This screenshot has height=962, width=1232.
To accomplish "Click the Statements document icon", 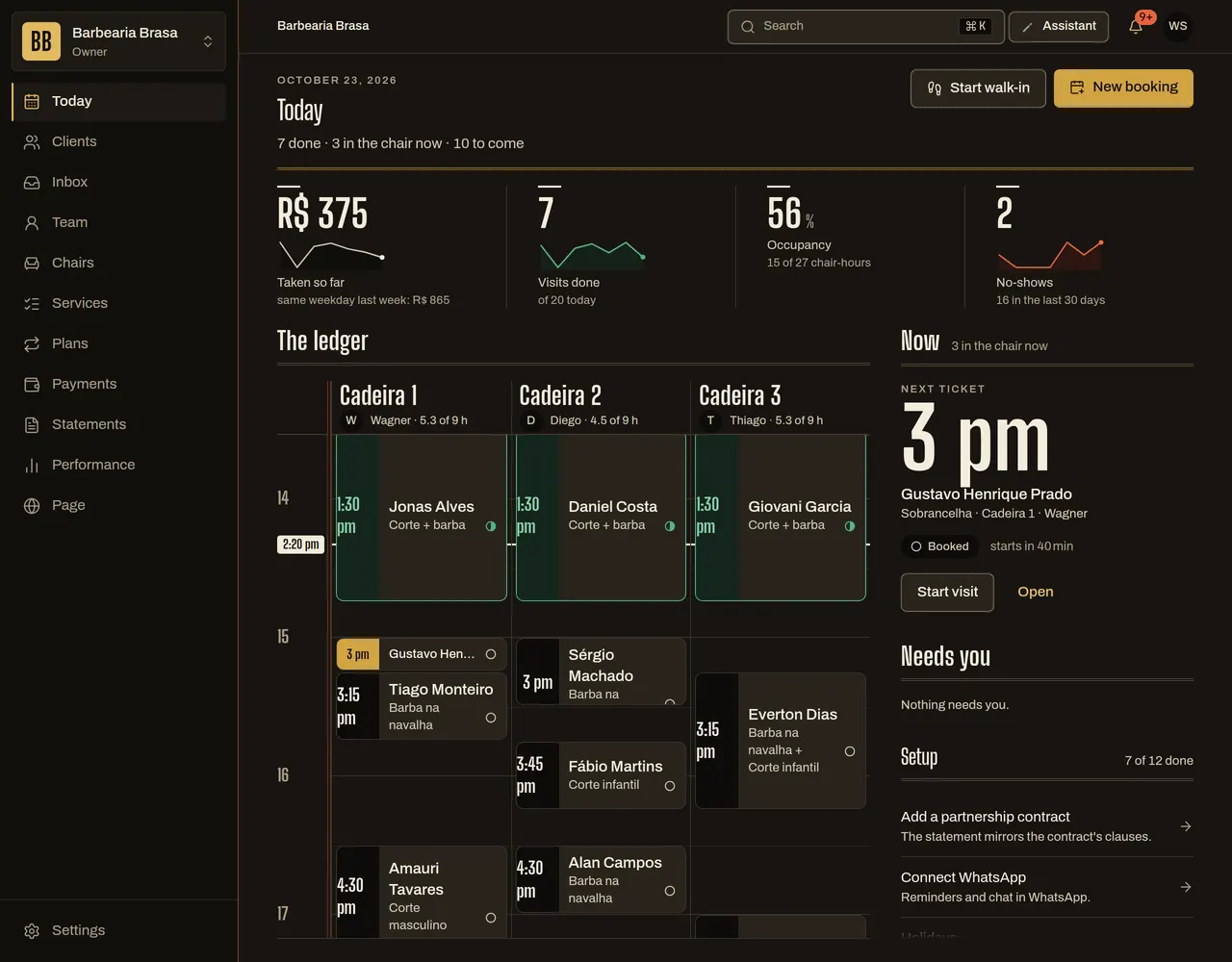I will (x=32, y=424).
